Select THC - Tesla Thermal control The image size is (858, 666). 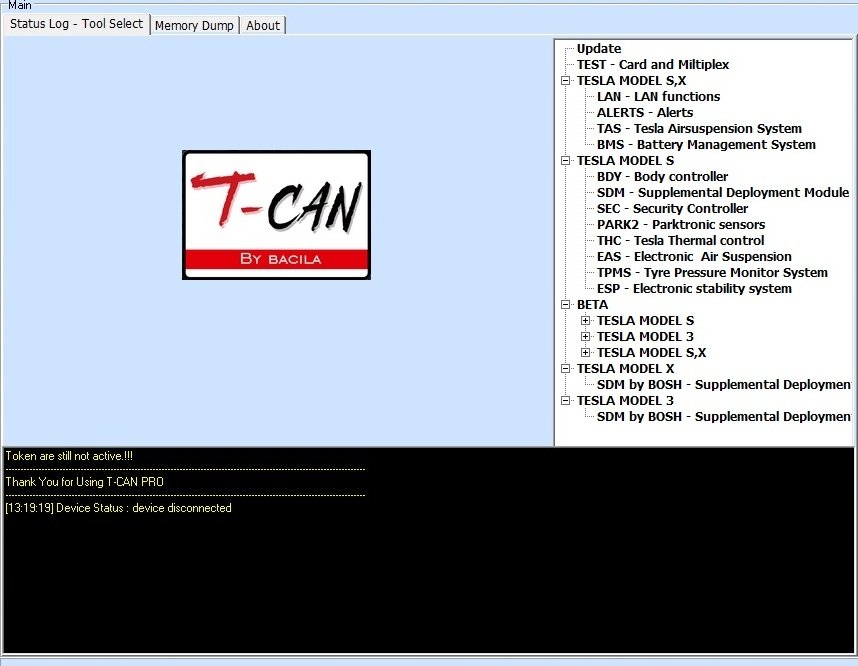[x=680, y=240]
